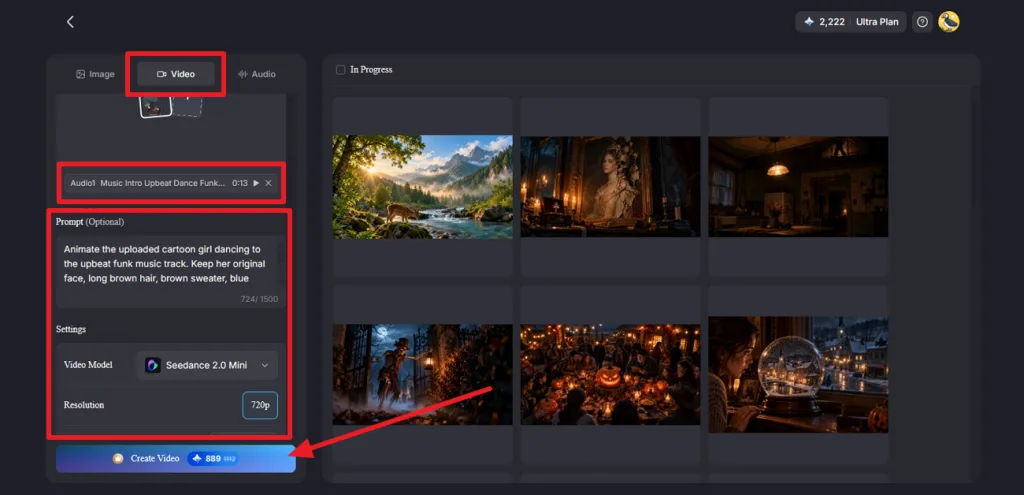Switch to the Audio tab

[257, 74]
